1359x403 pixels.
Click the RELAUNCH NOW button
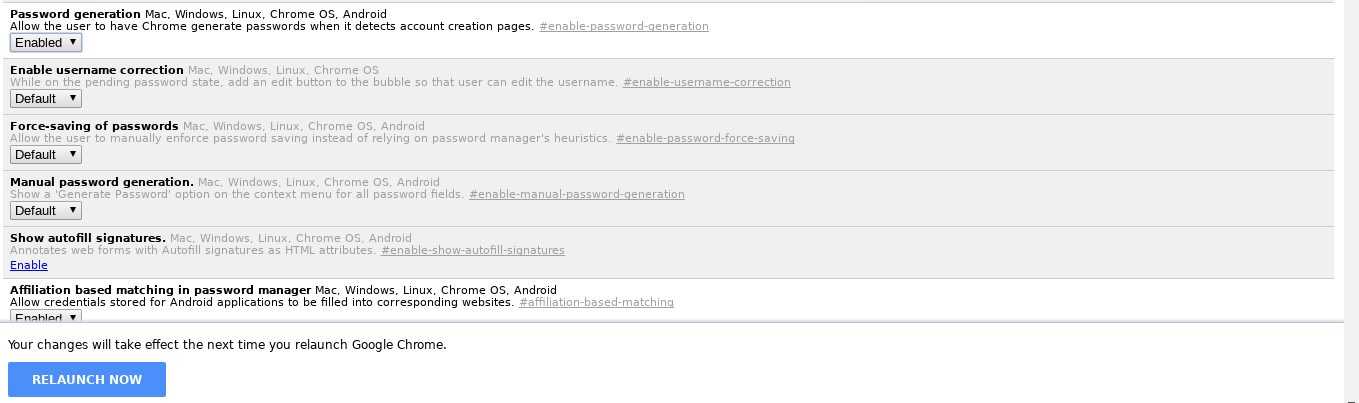[x=87, y=379]
